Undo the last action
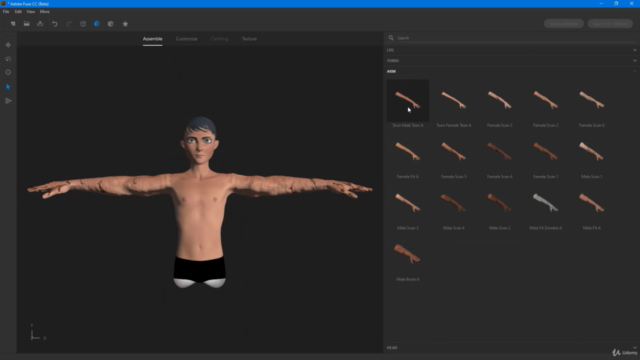This screenshot has height=360, width=640. pos(55,24)
